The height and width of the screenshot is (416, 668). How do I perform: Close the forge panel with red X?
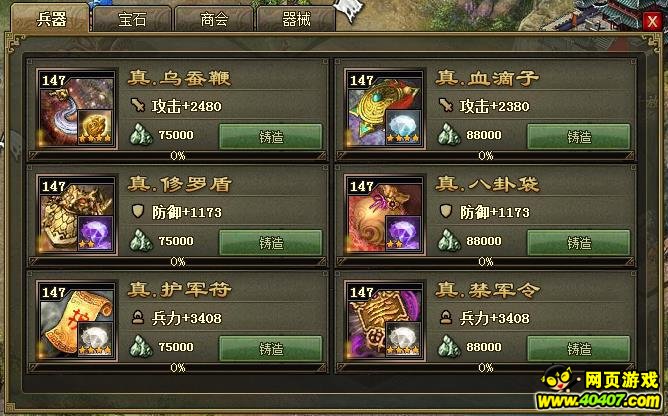pos(652,21)
